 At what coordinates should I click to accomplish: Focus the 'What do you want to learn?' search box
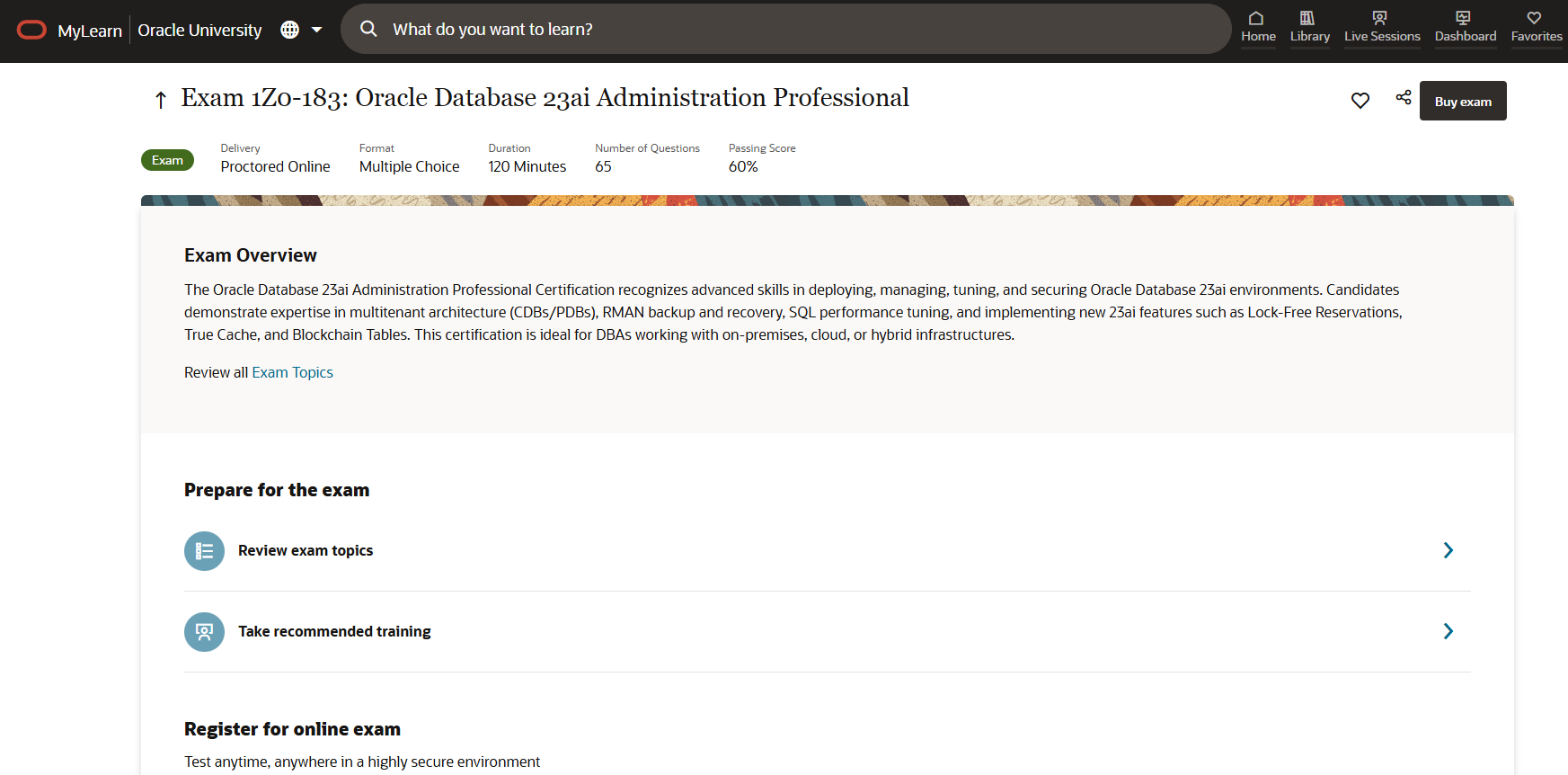pyautogui.click(x=785, y=29)
